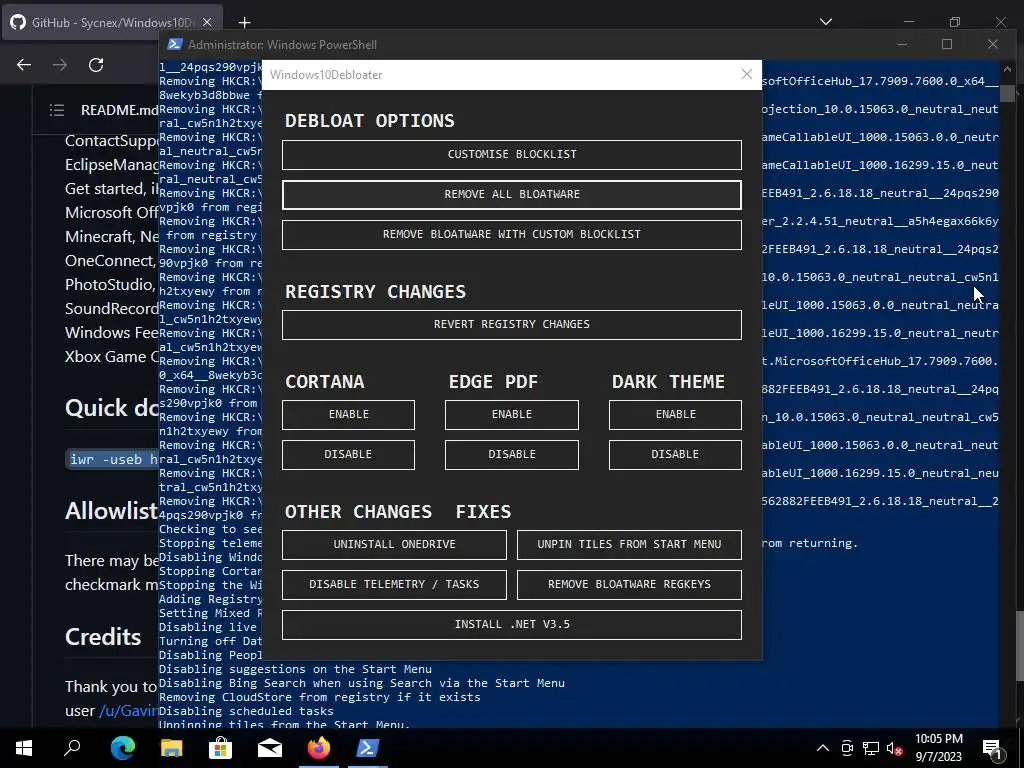Viewport: 1024px width, 768px height.
Task: Open Mail app from taskbar
Action: pyautogui.click(x=269, y=748)
